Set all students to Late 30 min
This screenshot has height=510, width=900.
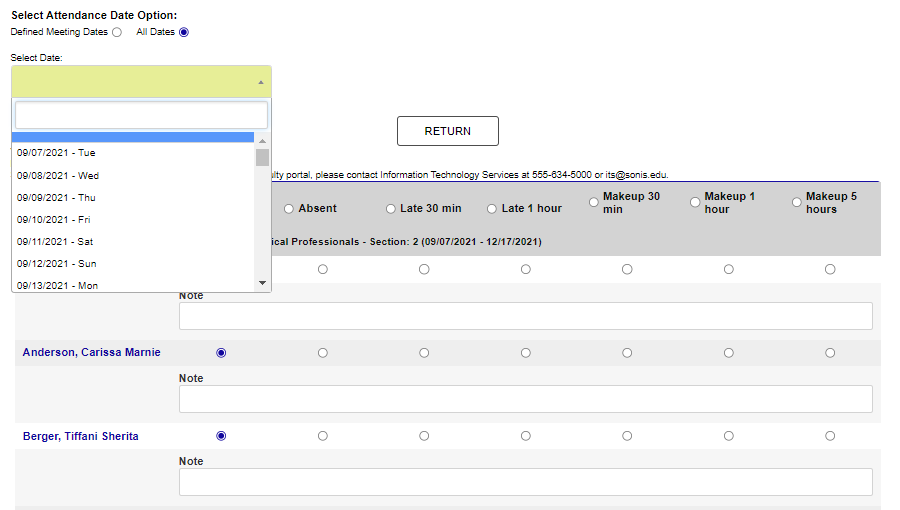[391, 209]
